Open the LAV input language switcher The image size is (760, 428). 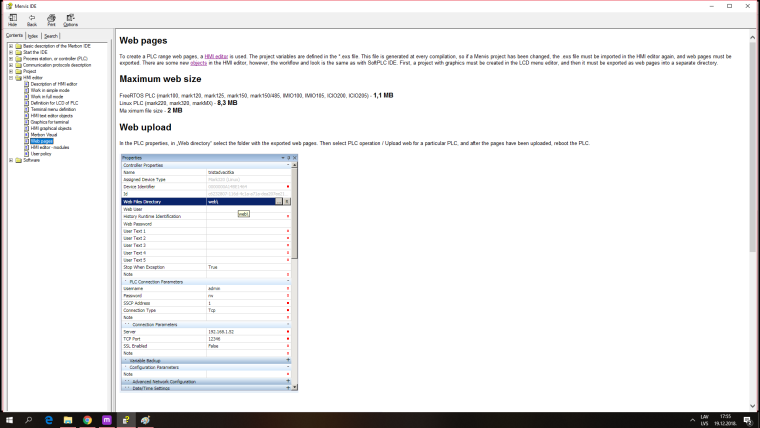coord(705,420)
